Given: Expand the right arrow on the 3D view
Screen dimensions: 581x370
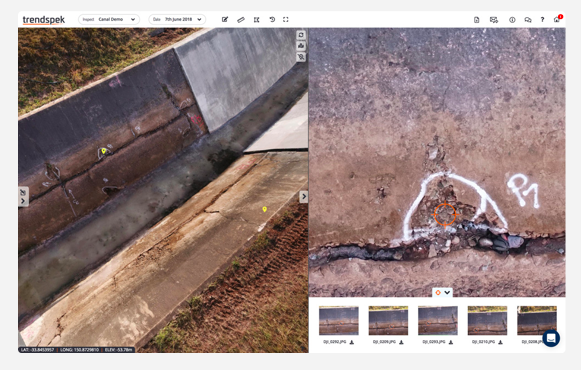Looking at the screenshot, I should coord(303,197).
